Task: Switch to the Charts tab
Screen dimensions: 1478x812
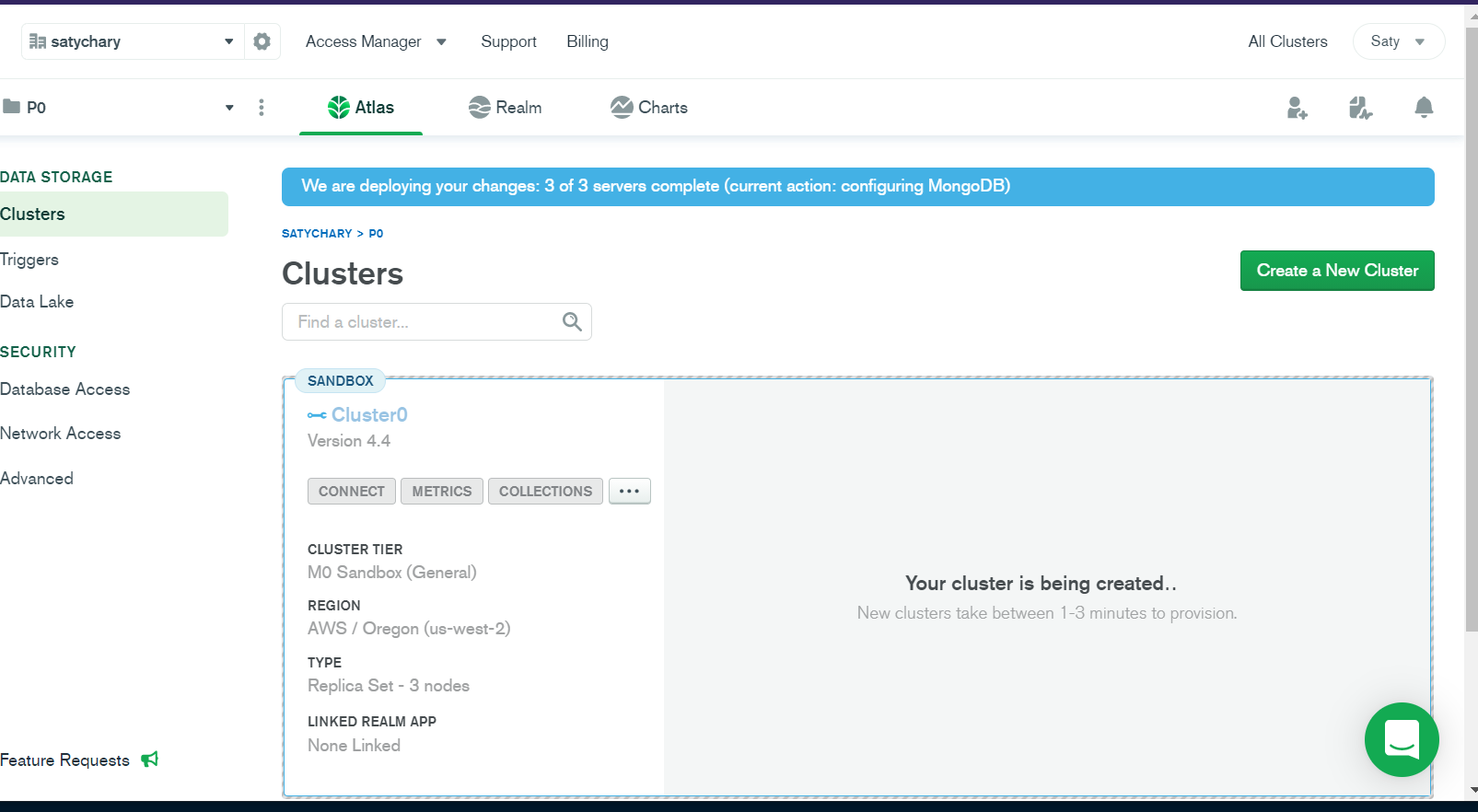Action: tap(649, 108)
